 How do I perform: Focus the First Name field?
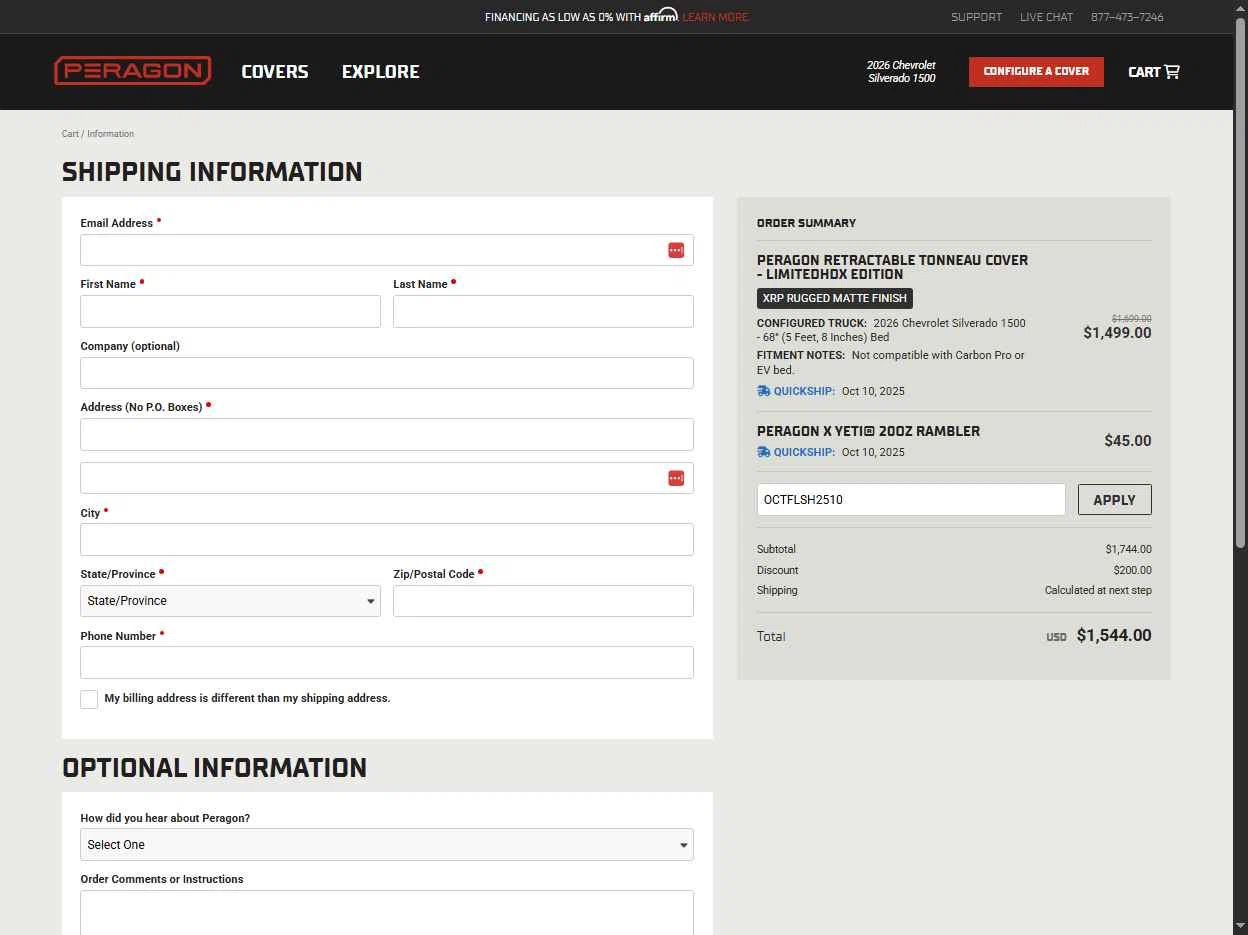coord(230,311)
